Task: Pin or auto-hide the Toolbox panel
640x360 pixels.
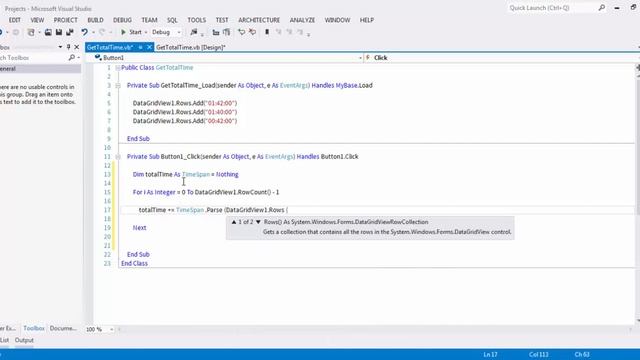Action: 69,47
